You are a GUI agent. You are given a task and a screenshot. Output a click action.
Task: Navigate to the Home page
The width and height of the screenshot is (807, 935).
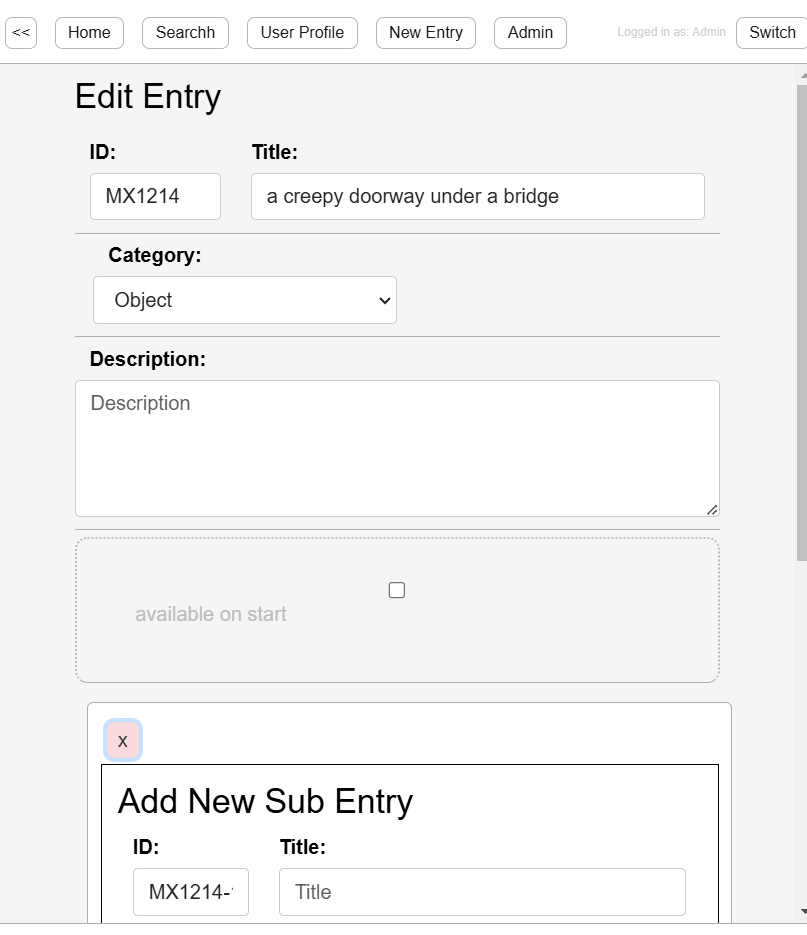pyautogui.click(x=88, y=32)
